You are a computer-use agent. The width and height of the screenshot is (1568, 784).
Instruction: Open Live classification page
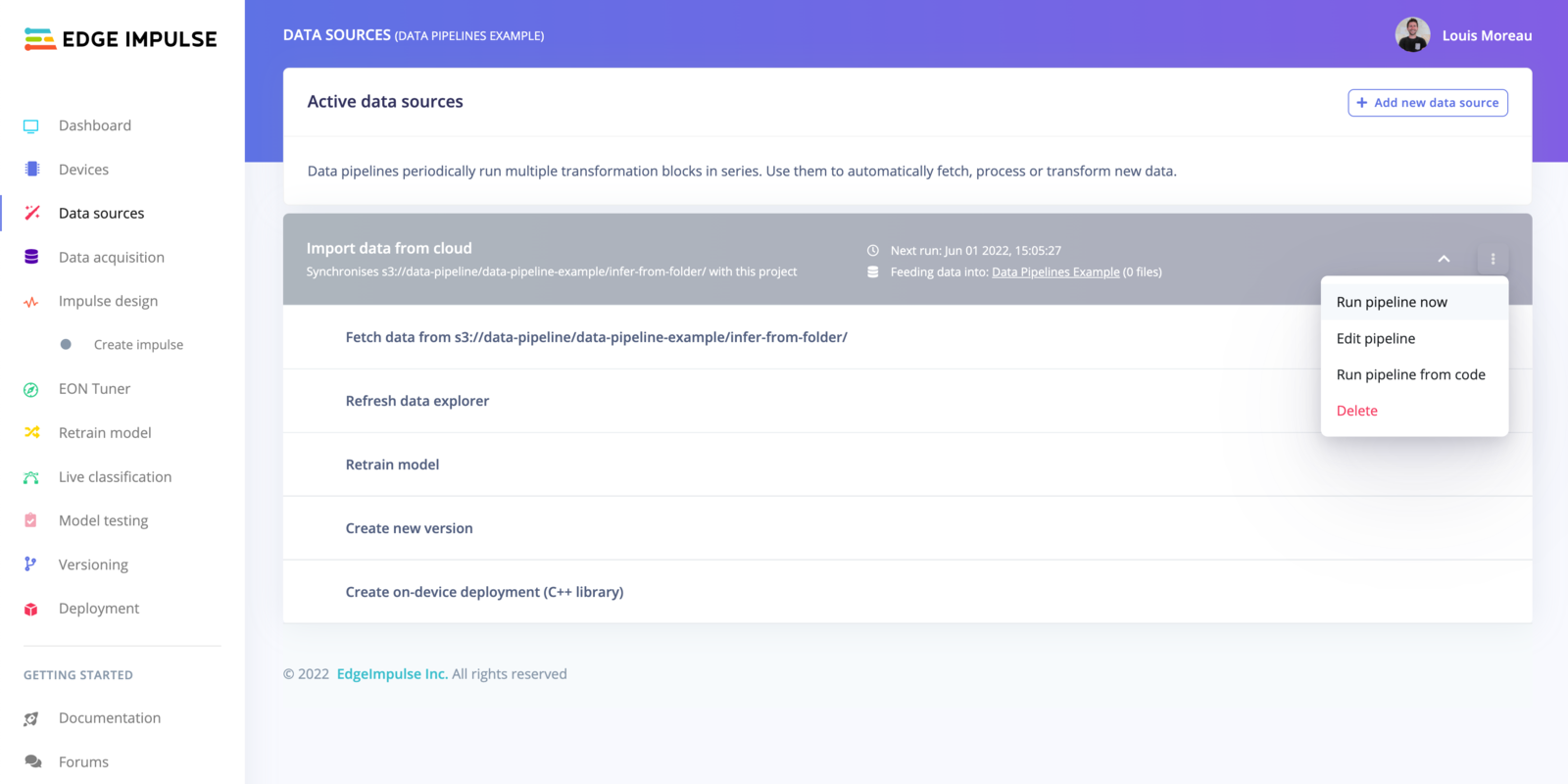[x=115, y=477]
